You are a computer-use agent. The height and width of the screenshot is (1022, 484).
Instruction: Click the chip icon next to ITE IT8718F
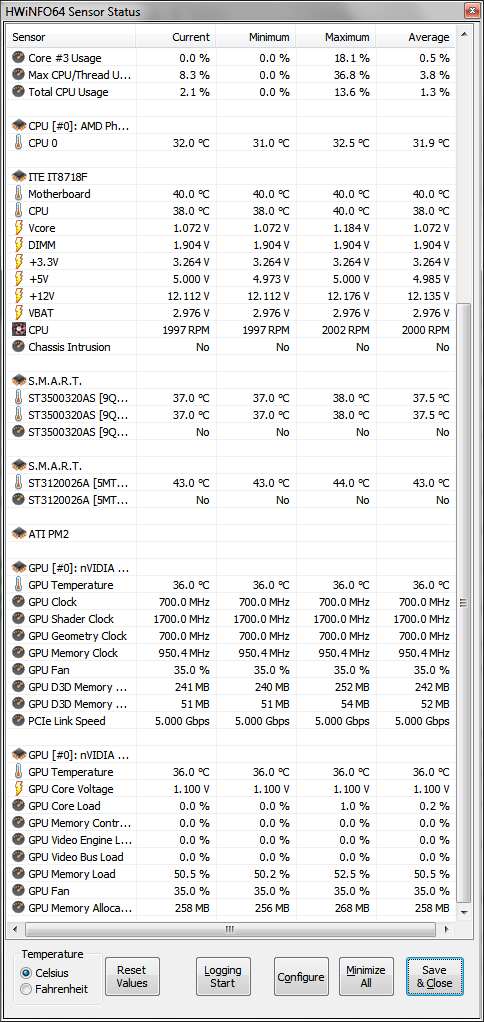(x=18, y=177)
